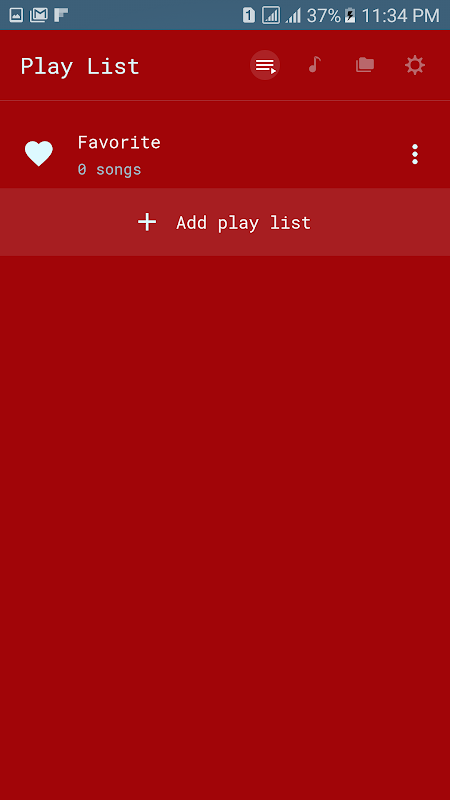This screenshot has height=800, width=450.
Task: Open the playlist queue tab icon
Action: coord(265,65)
